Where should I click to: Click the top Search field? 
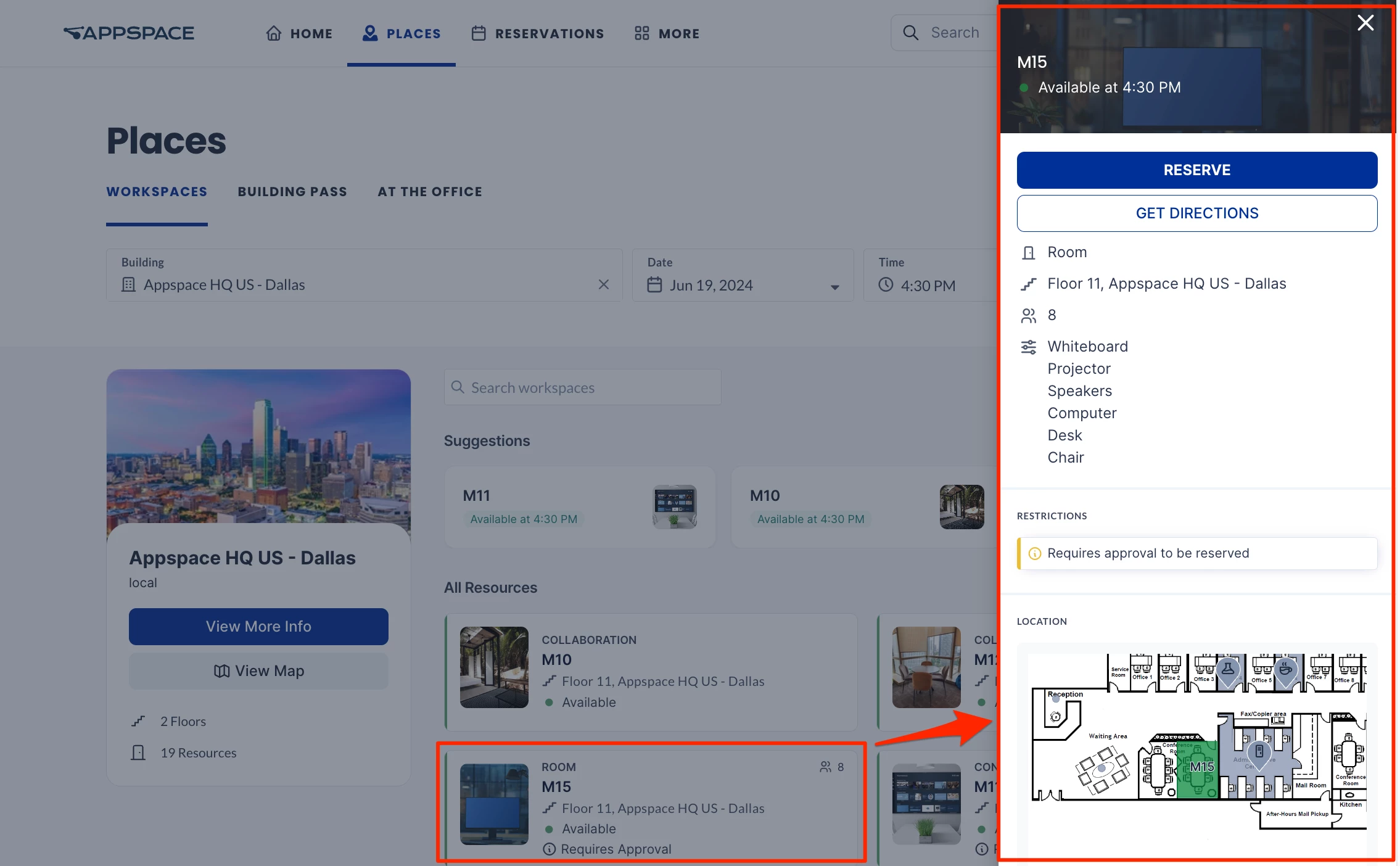(945, 33)
